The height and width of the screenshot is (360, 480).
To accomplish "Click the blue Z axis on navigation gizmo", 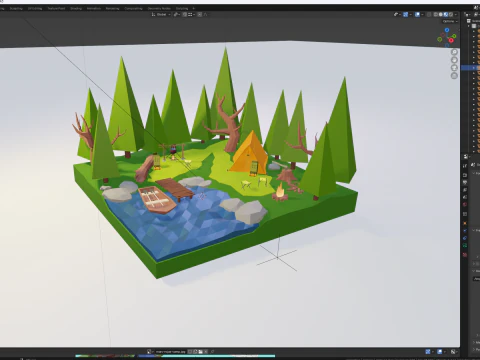I will [x=447, y=30].
